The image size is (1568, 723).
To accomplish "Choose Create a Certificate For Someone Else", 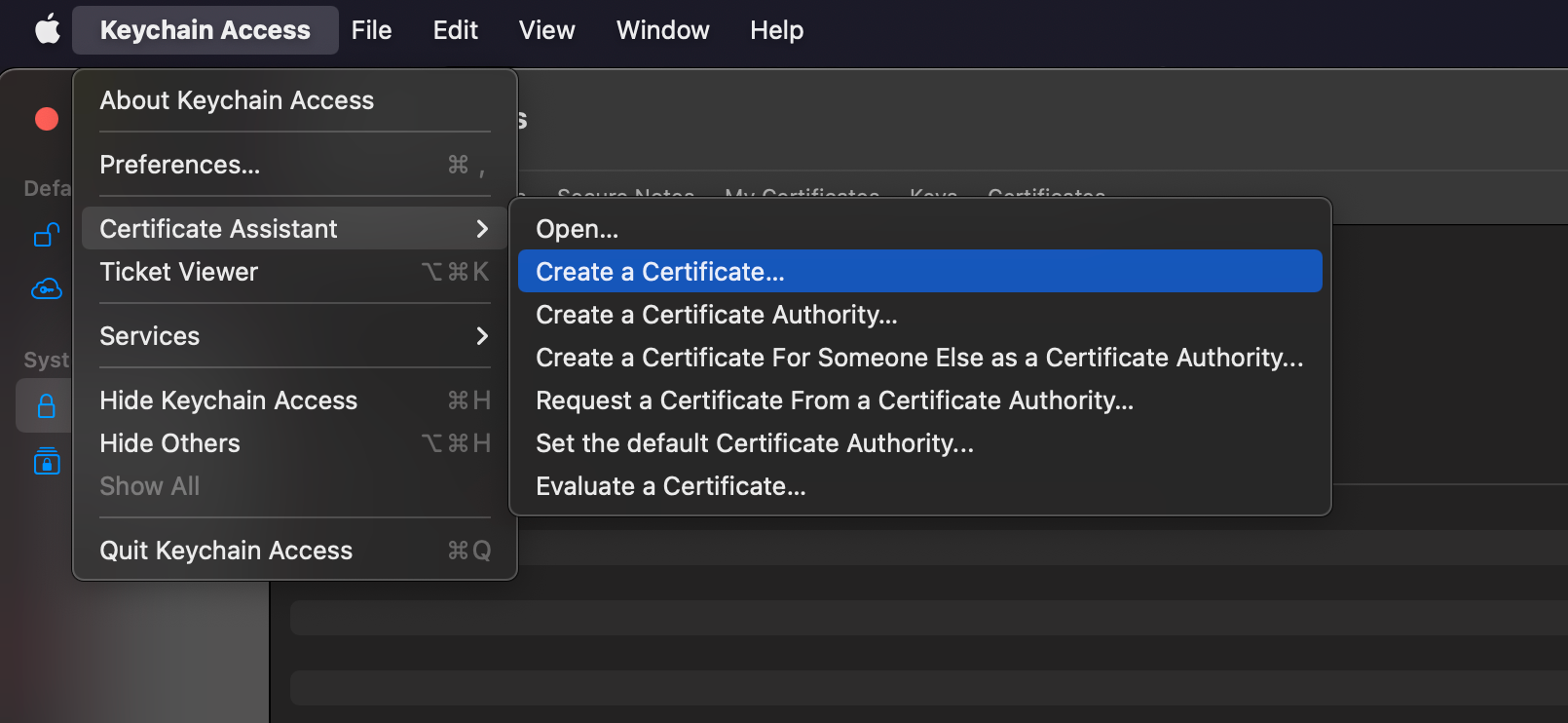I will [919, 358].
